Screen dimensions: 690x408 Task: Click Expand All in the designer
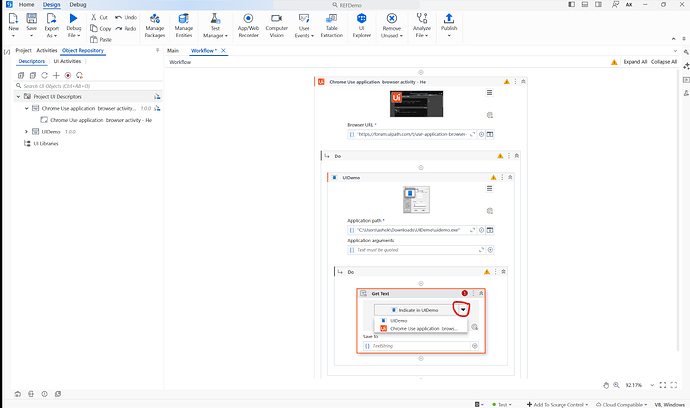635,62
